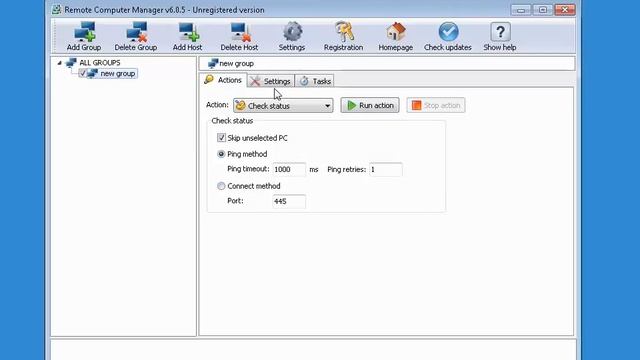The width and height of the screenshot is (640, 360).
Task: Open Registration keys icon
Action: [344, 32]
